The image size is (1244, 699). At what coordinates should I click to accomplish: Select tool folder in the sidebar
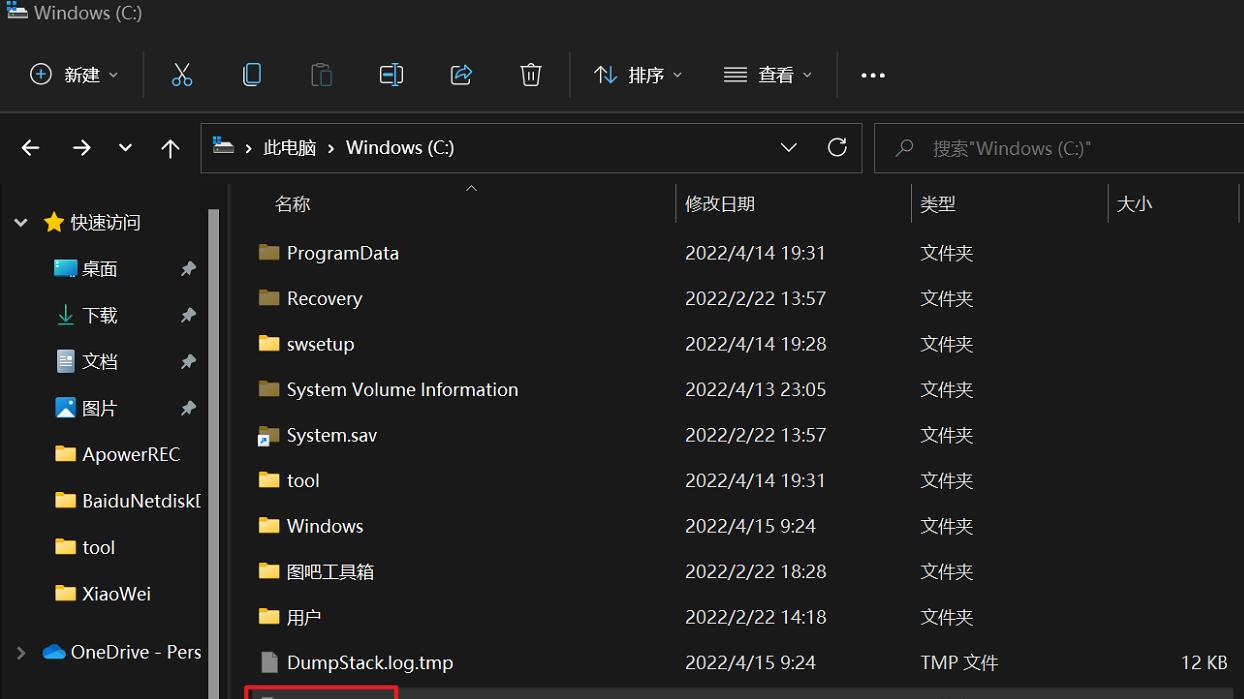[99, 547]
